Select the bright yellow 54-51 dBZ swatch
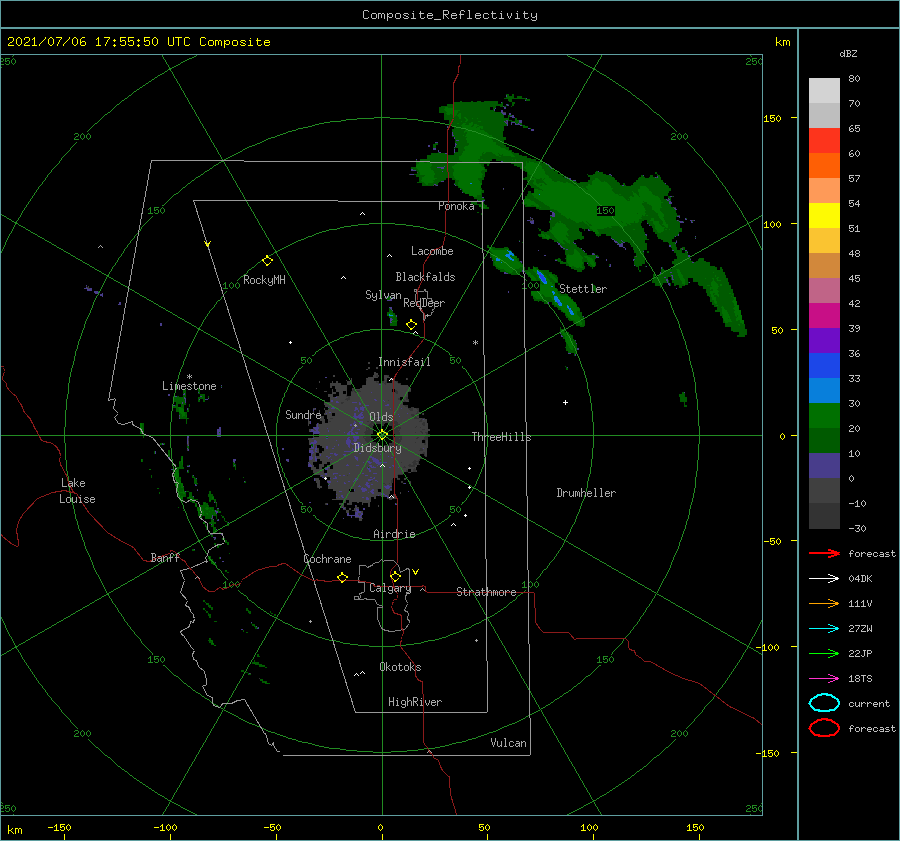Viewport: 900px width, 841px height. click(824, 215)
